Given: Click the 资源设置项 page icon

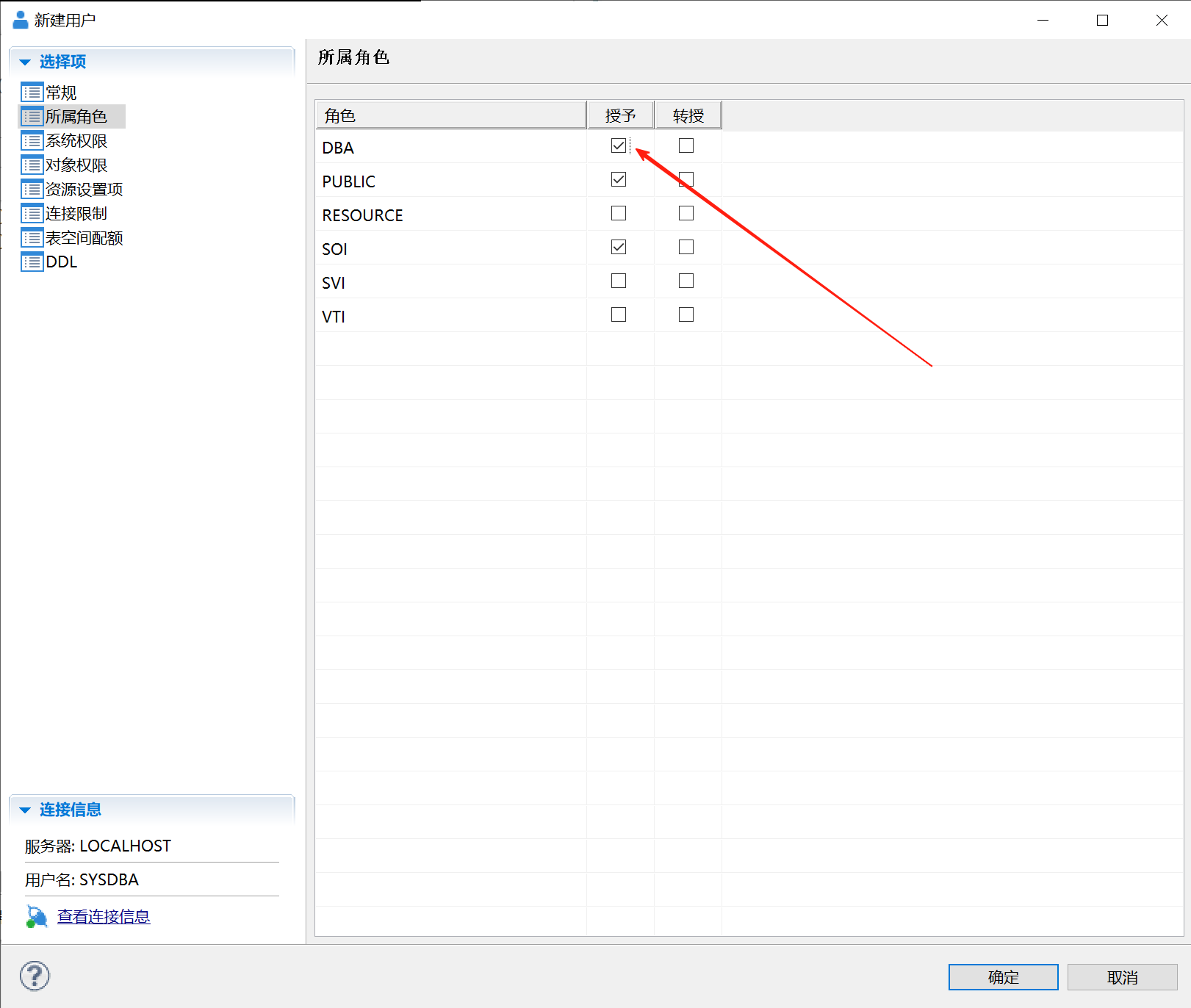Looking at the screenshot, I should click(x=32, y=190).
